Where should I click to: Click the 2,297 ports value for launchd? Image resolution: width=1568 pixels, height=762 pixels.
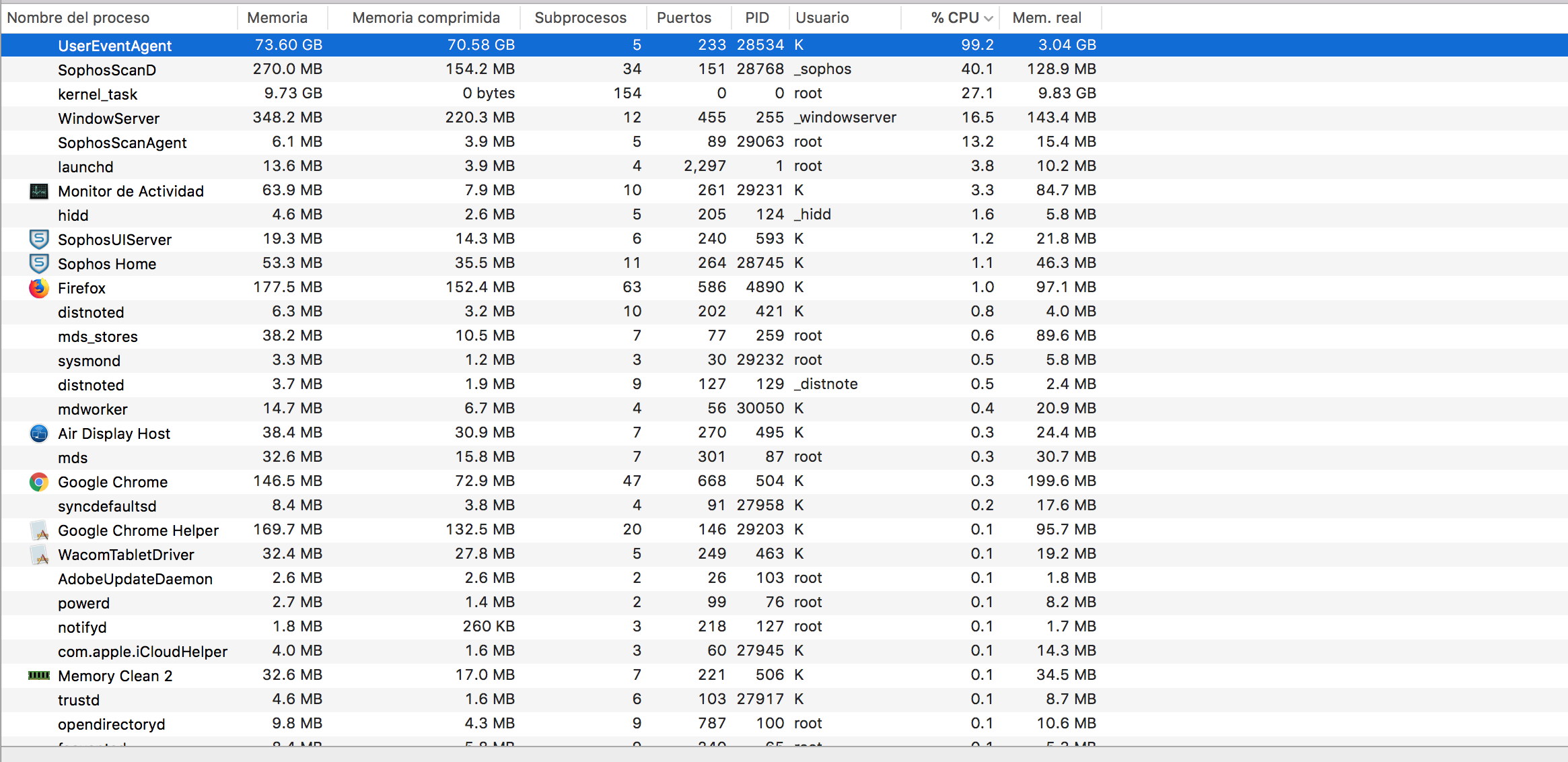click(705, 166)
